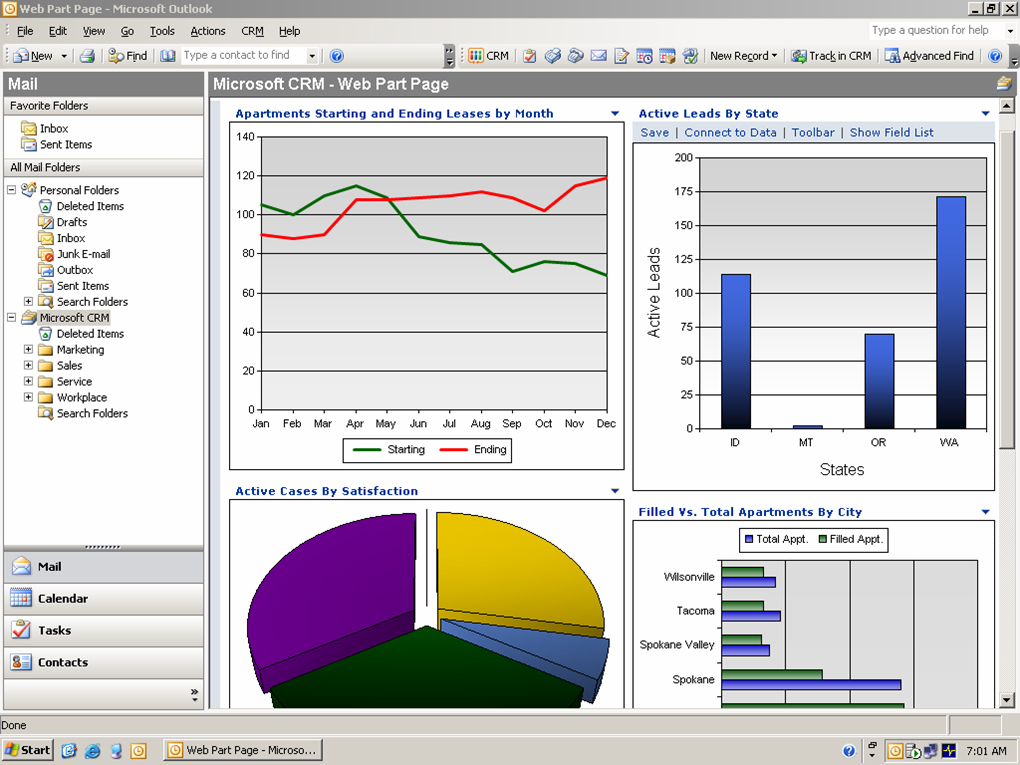
Task: Click the Connect to Data link
Action: [x=730, y=132]
